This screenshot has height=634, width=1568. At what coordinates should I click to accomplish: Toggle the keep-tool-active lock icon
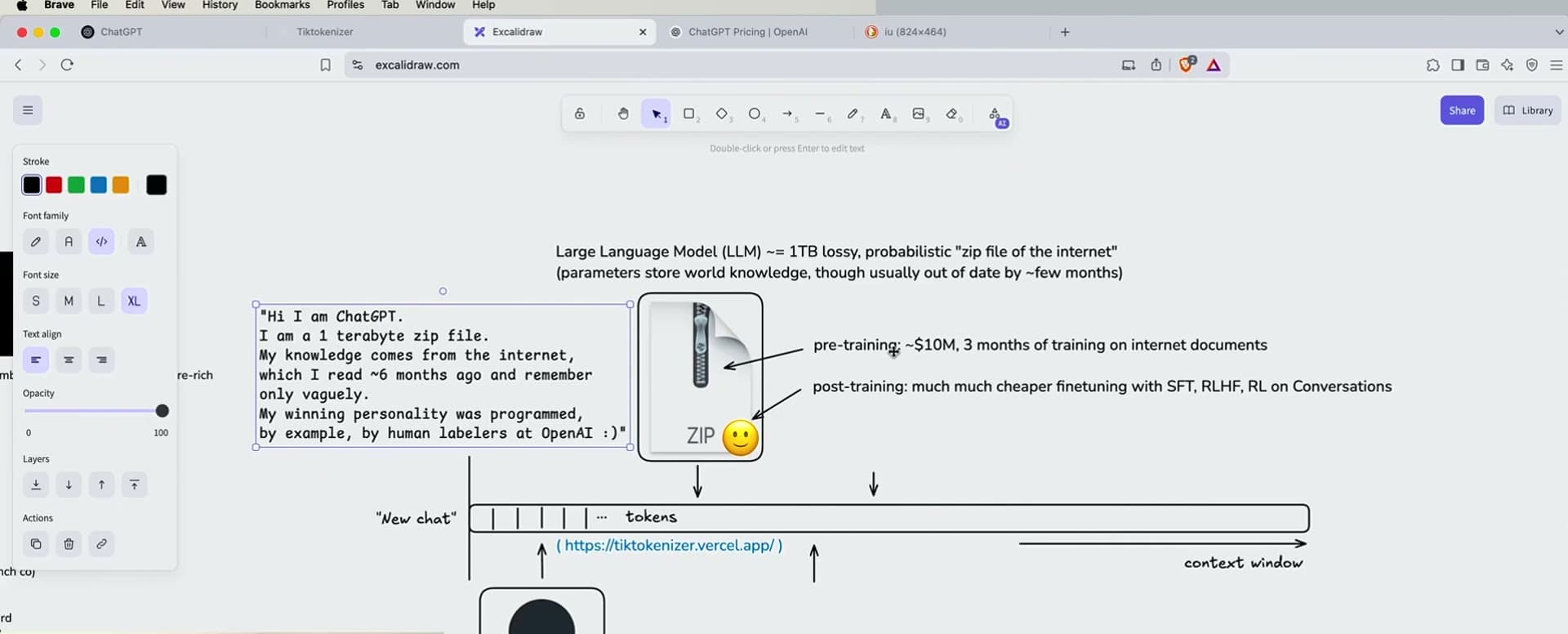(x=580, y=114)
